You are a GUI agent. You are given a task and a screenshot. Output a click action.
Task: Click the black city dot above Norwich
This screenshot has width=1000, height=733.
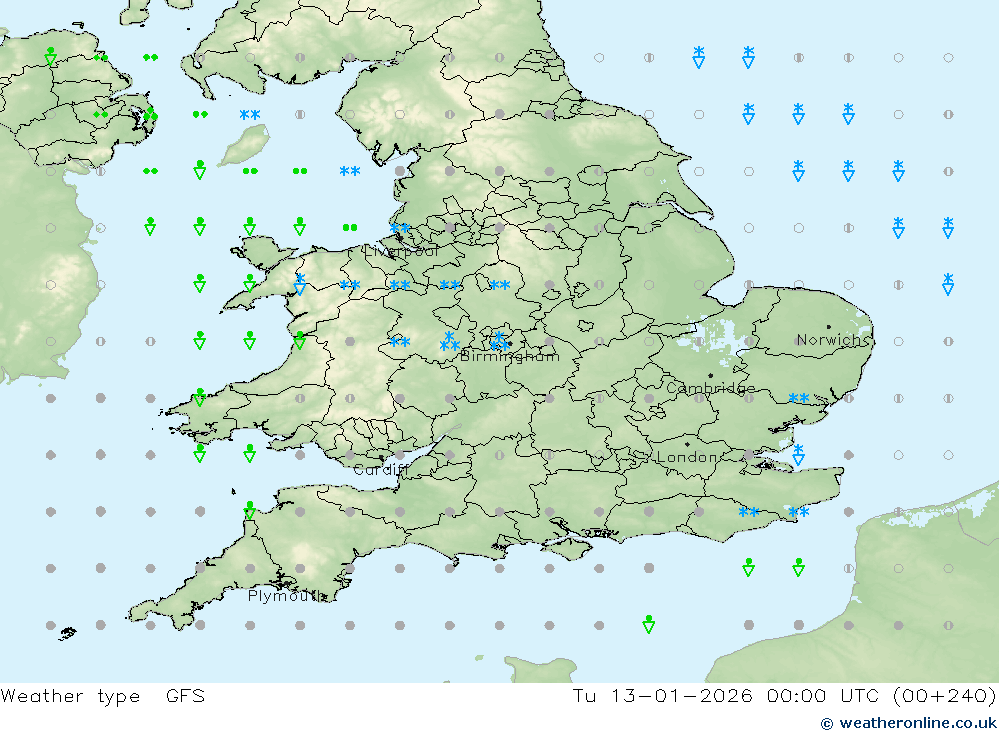point(828,327)
